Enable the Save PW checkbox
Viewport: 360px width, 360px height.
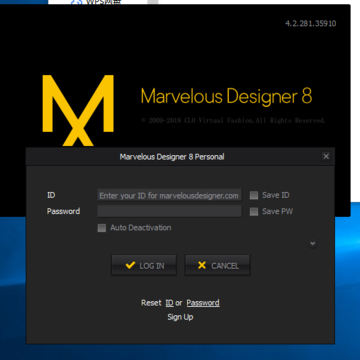(x=254, y=211)
